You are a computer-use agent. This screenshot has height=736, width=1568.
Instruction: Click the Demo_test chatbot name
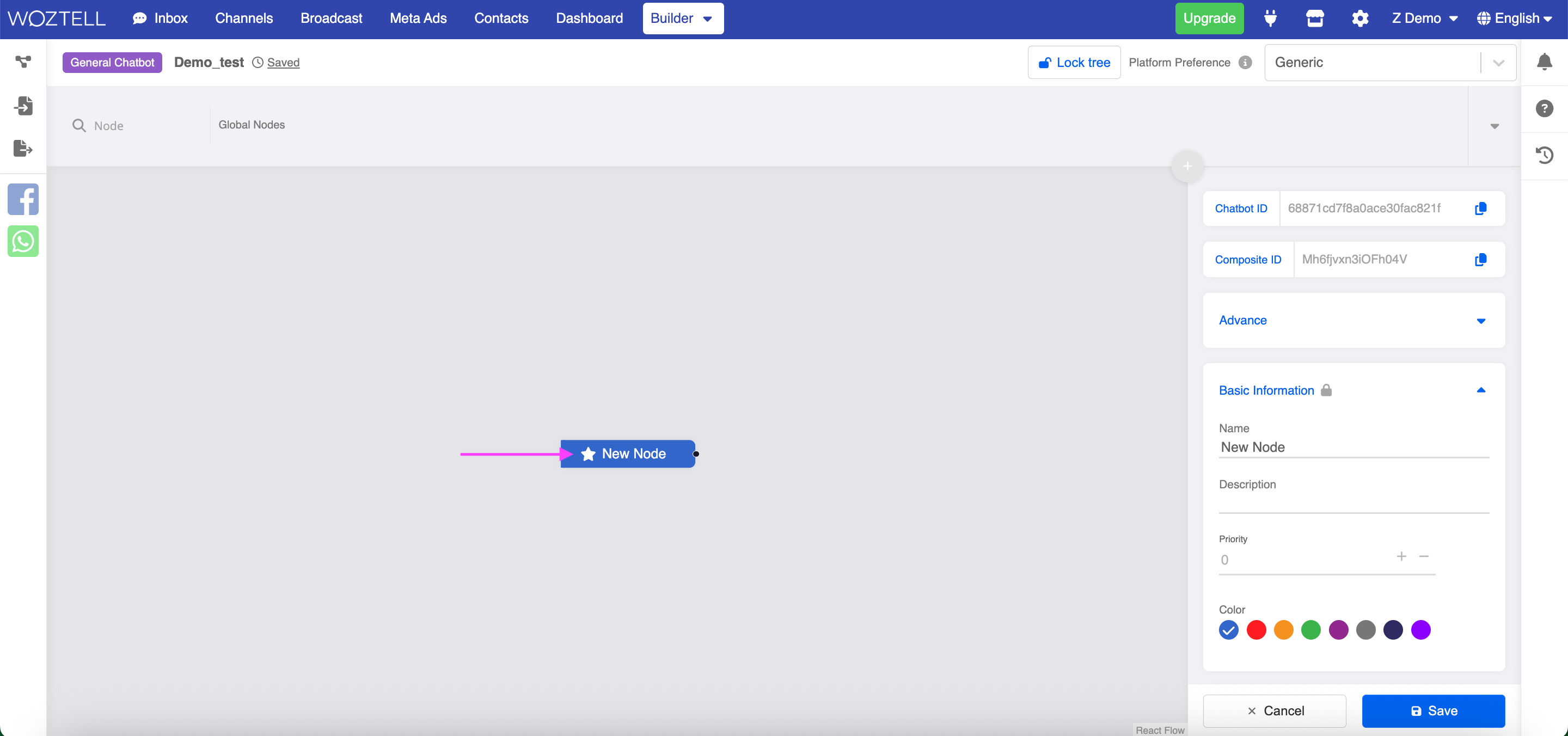pos(209,62)
